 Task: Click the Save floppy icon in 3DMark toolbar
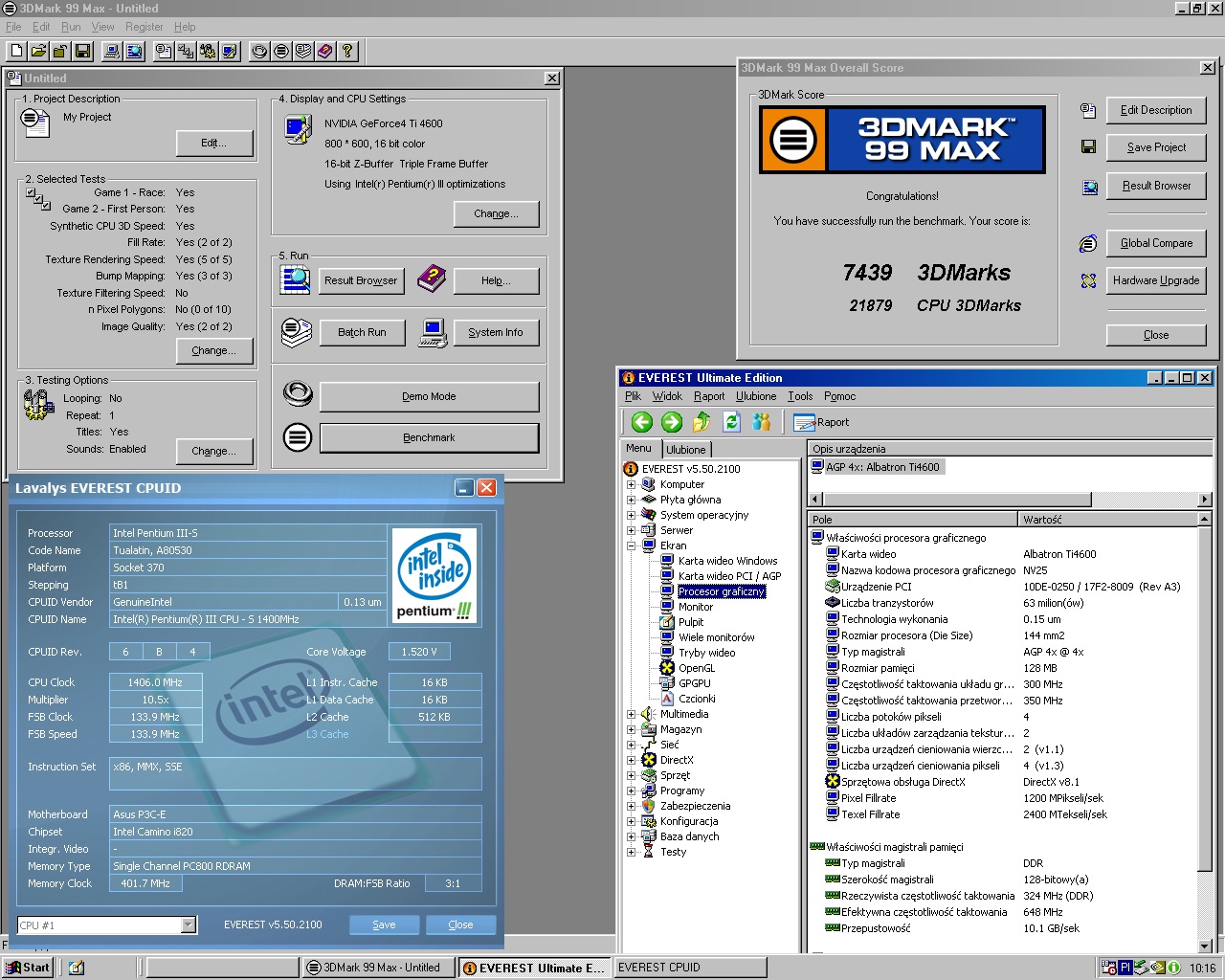82,52
